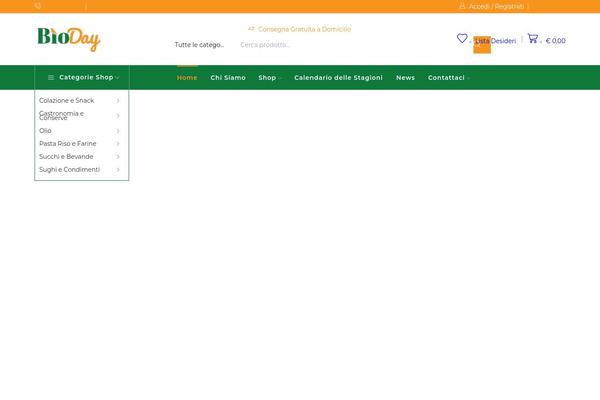600x400 pixels.
Task: Expand Pasta Riso e Farine arrow
Action: pos(118,144)
